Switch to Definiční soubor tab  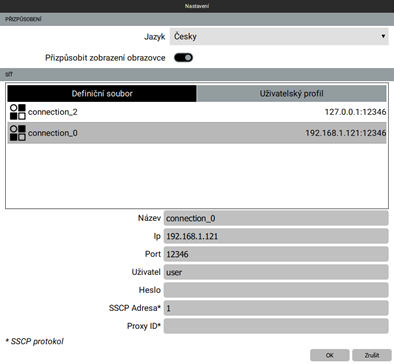click(102, 94)
